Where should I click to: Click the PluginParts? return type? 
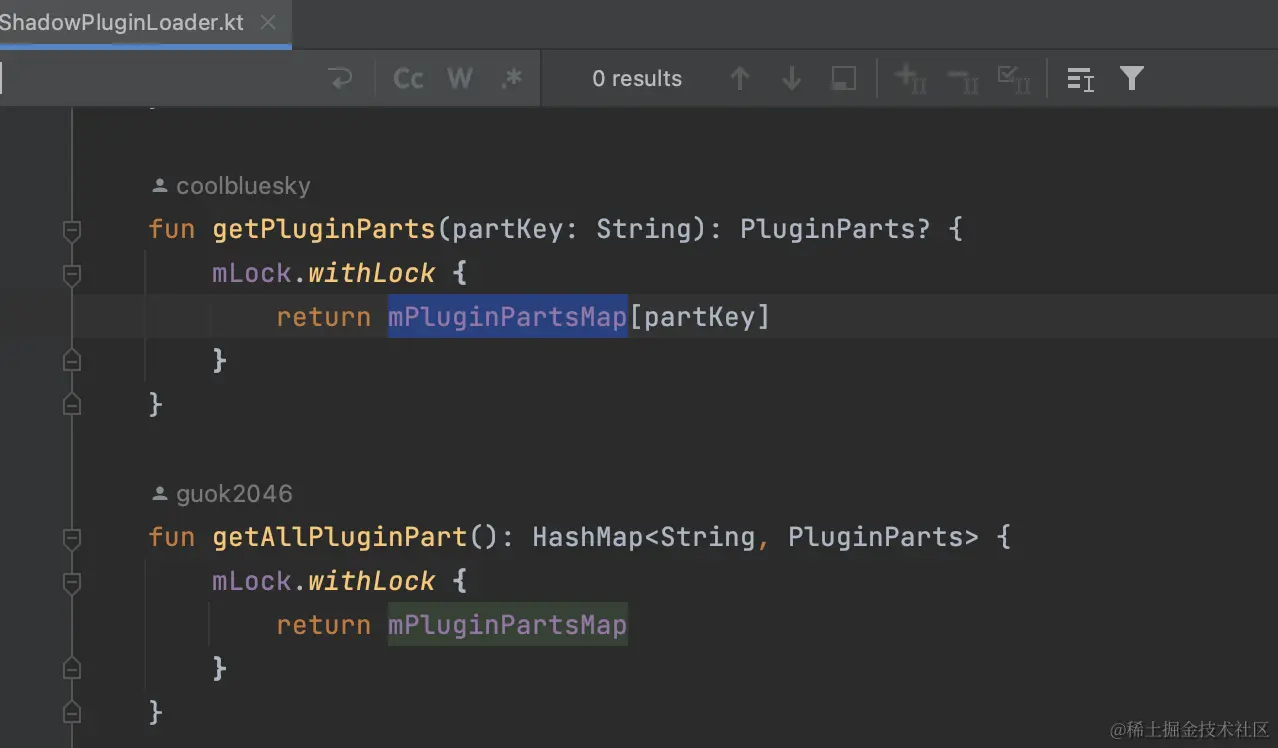click(835, 229)
